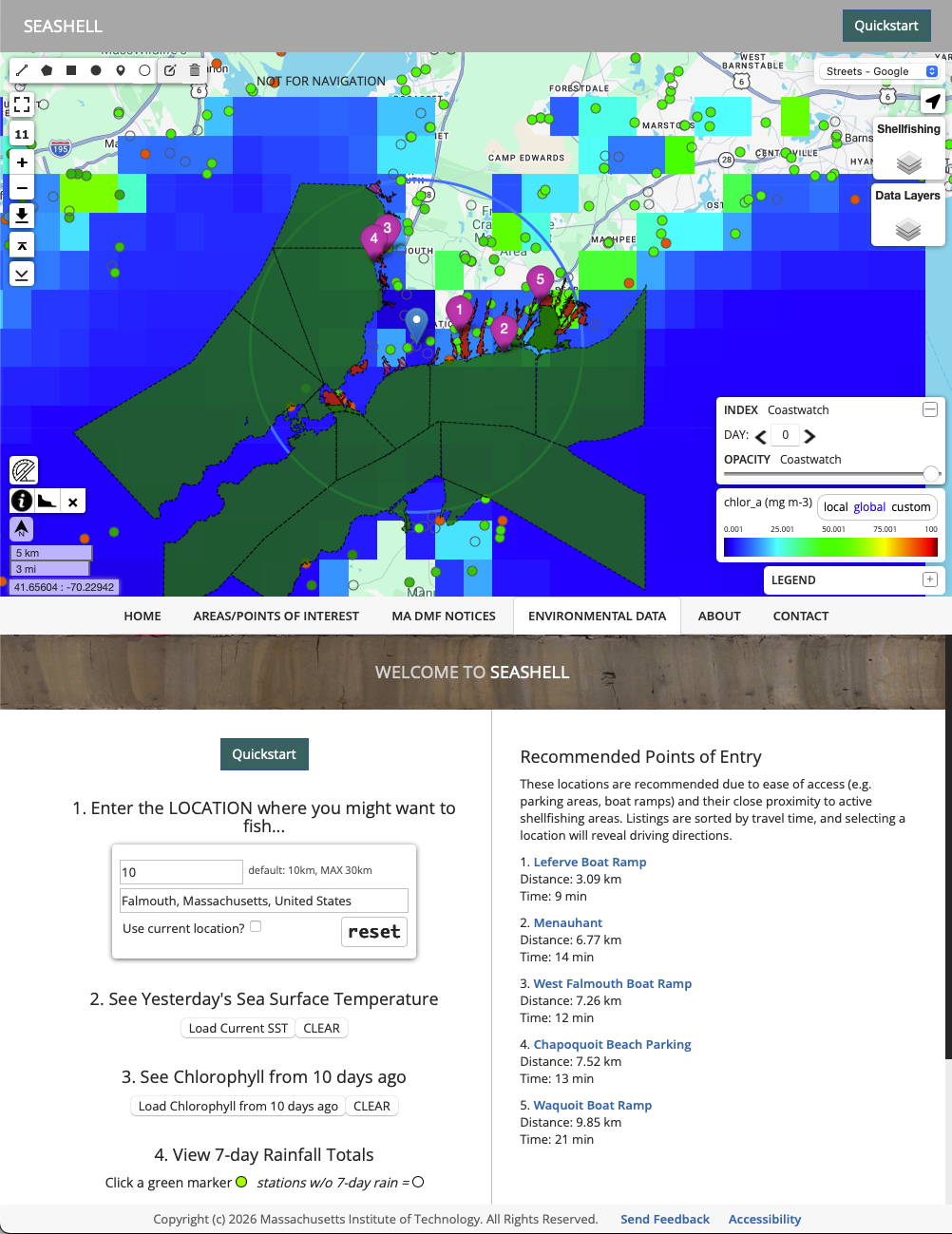Open the Streets - Google basemap dropdown
Image resolution: width=952 pixels, height=1234 pixels.
(881, 71)
